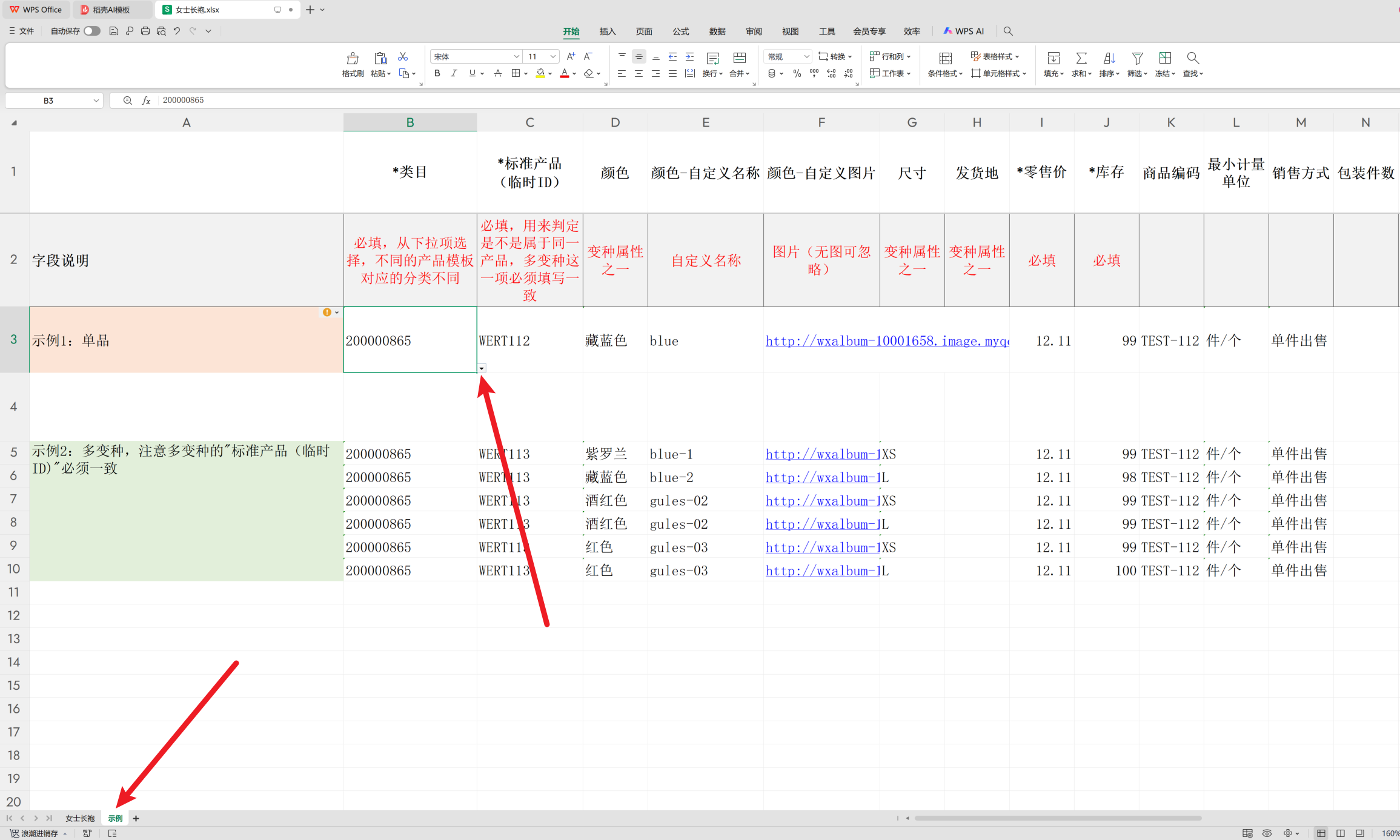Screen dimensions: 1400x840
Task: Switch to the 插入 ribbon tab
Action: 607,31
